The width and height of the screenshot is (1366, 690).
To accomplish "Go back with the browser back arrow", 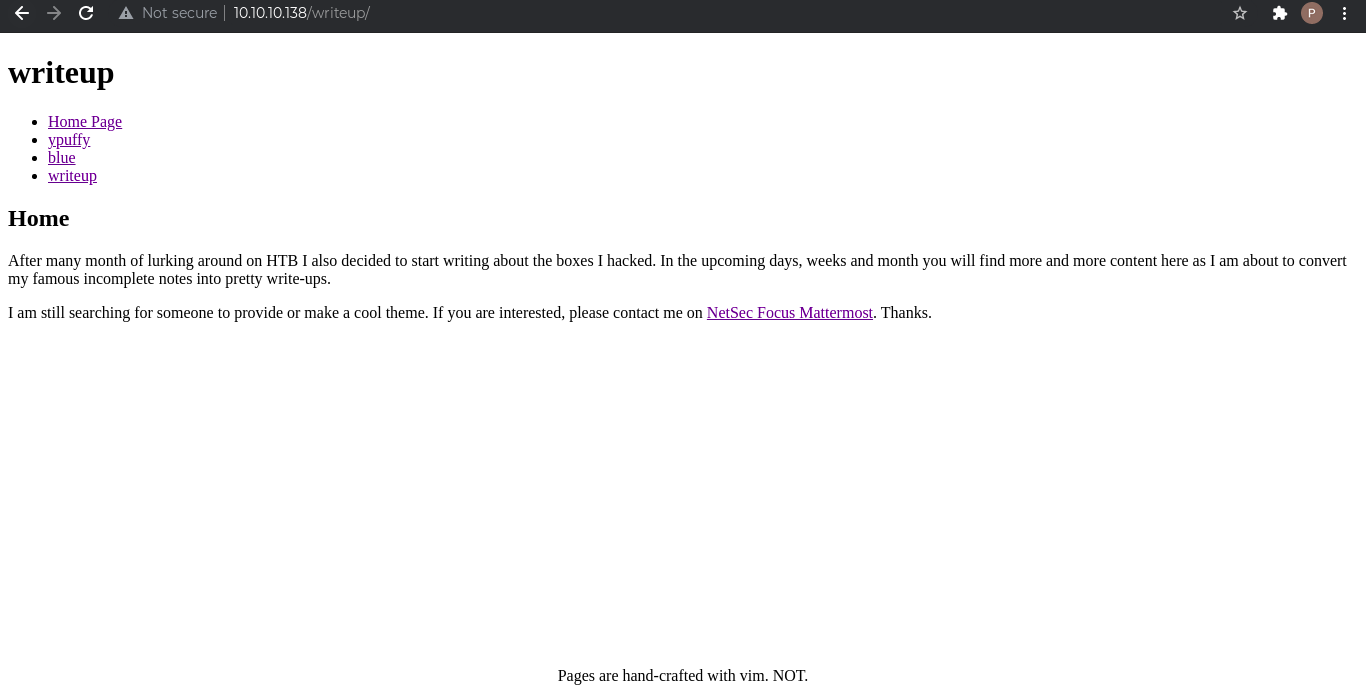I will click(x=21, y=13).
